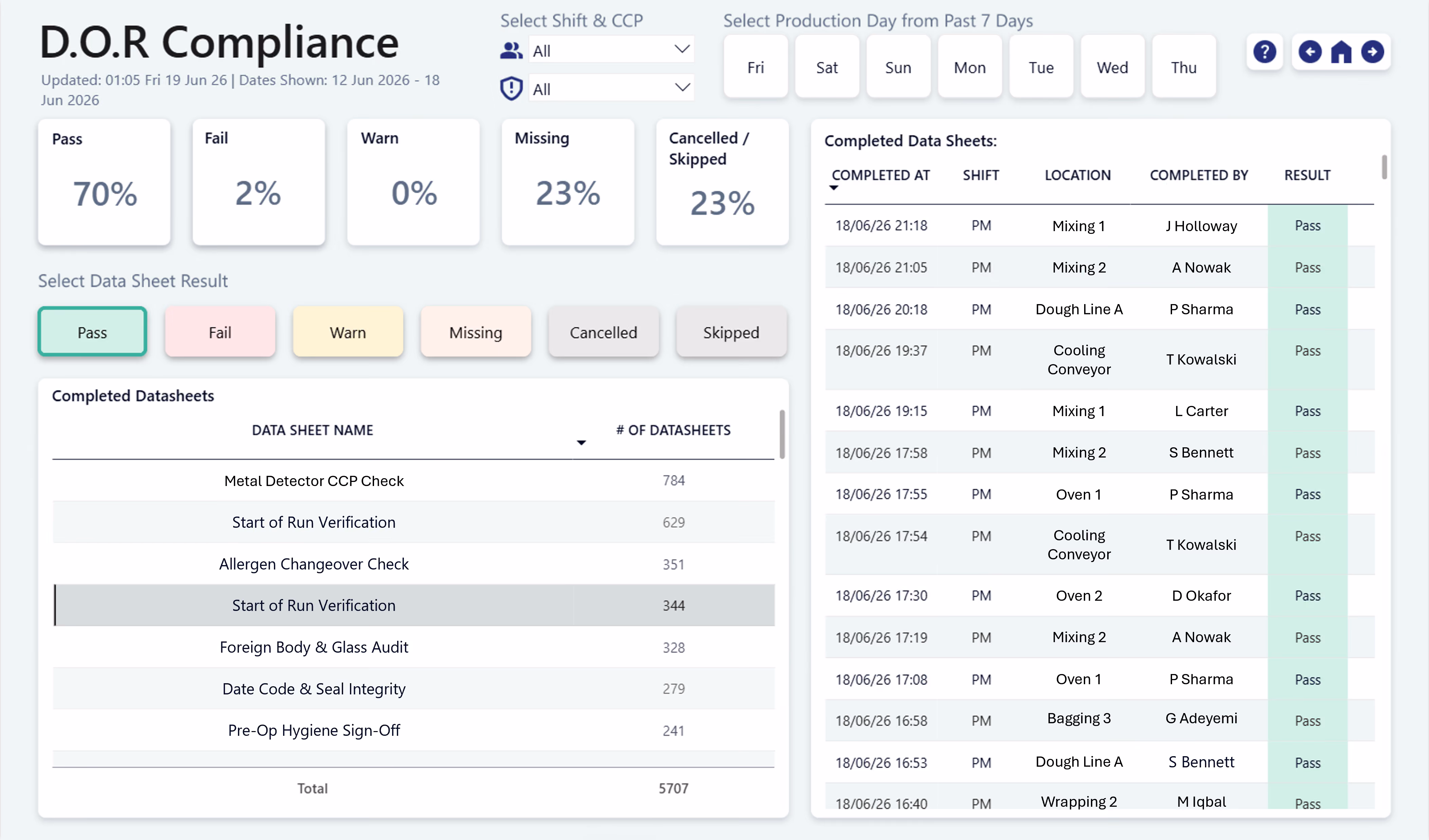Click Cooling Conveyor in the 19:37 row
This screenshot has width=1429, height=840.
1079,360
